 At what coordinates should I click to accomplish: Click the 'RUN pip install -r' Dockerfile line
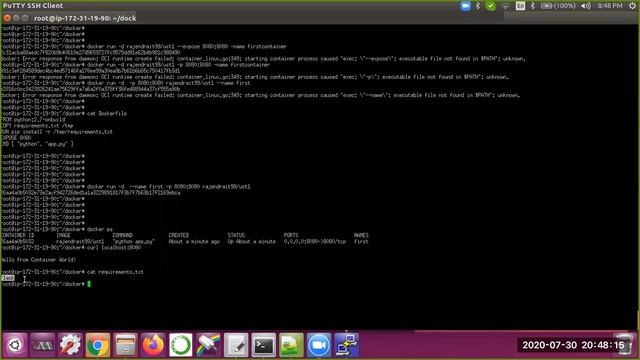pyautogui.click(x=57, y=132)
